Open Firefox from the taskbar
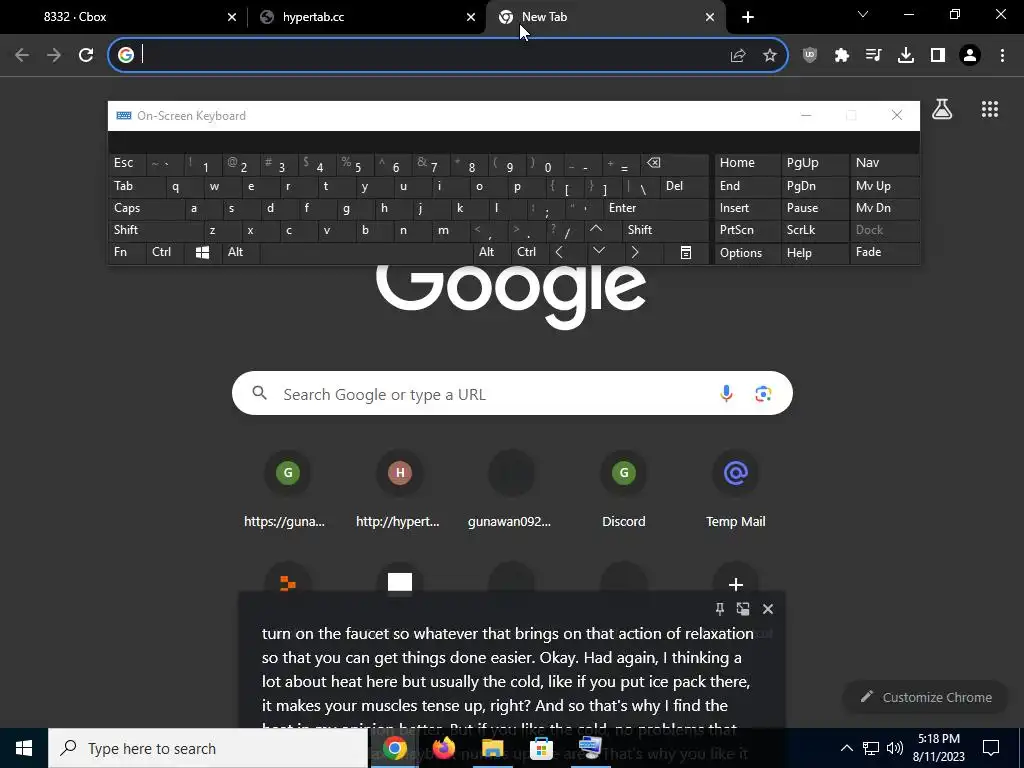 coord(443,748)
